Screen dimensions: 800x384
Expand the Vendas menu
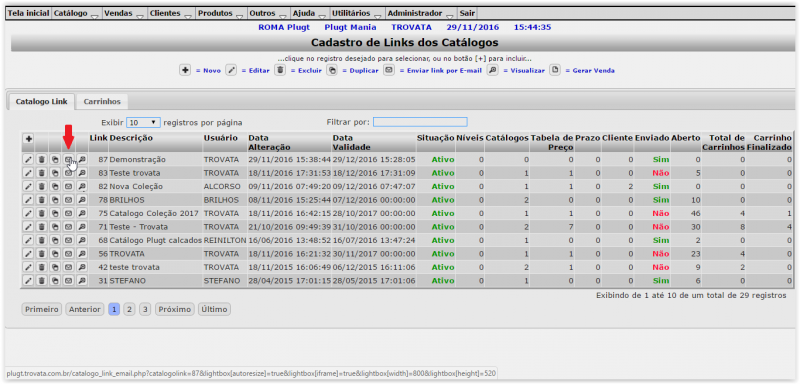[124, 14]
